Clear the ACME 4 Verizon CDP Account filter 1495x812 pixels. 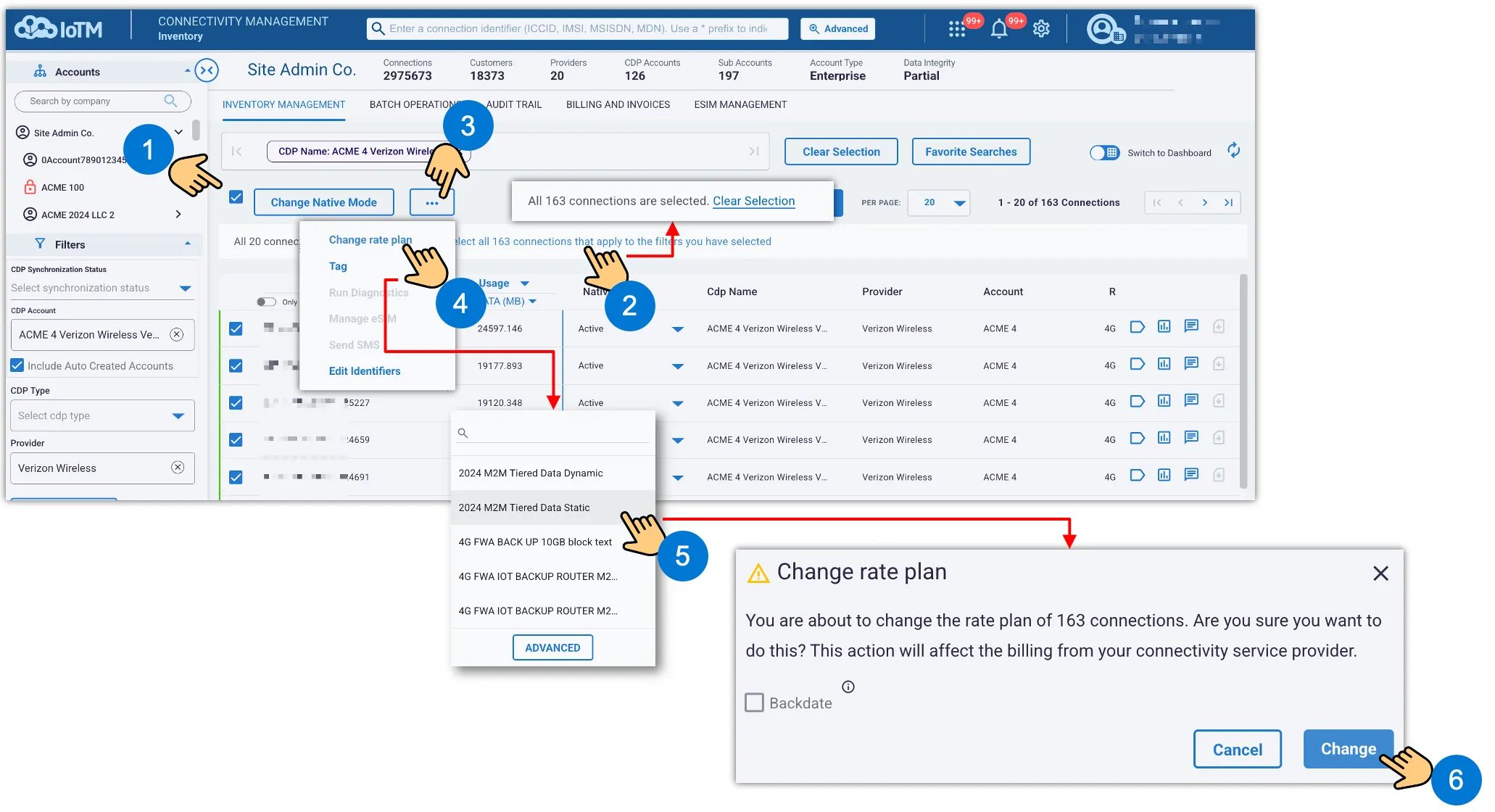[176, 334]
